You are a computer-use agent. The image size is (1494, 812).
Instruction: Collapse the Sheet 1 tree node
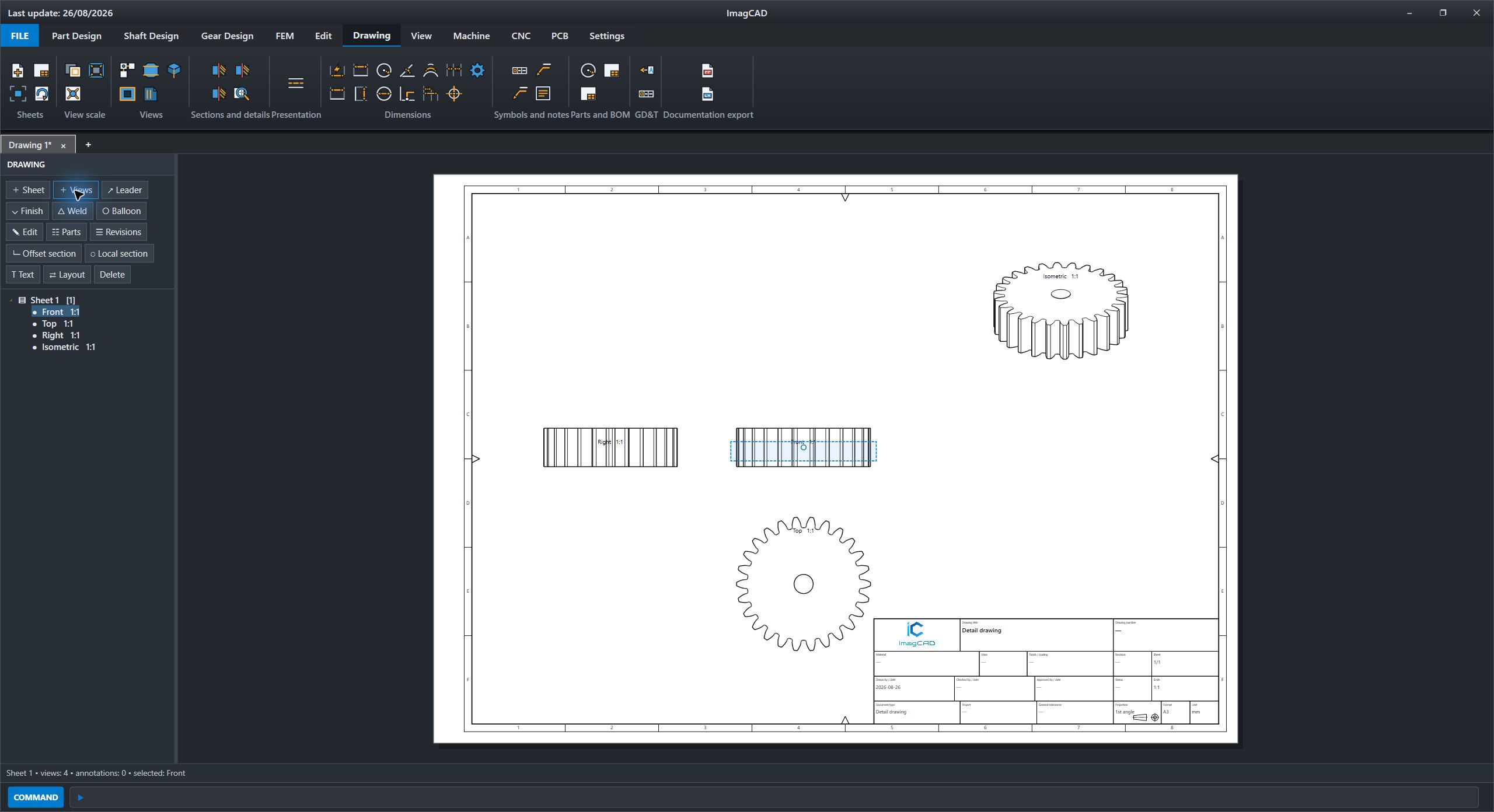click(11, 300)
